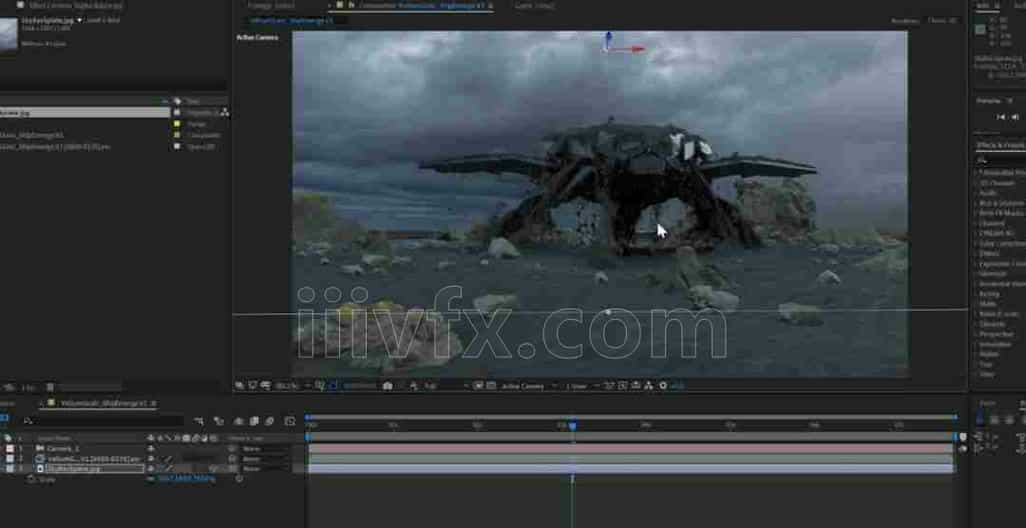Toggle region of interest icon below viewer

pyautogui.click(x=478, y=386)
